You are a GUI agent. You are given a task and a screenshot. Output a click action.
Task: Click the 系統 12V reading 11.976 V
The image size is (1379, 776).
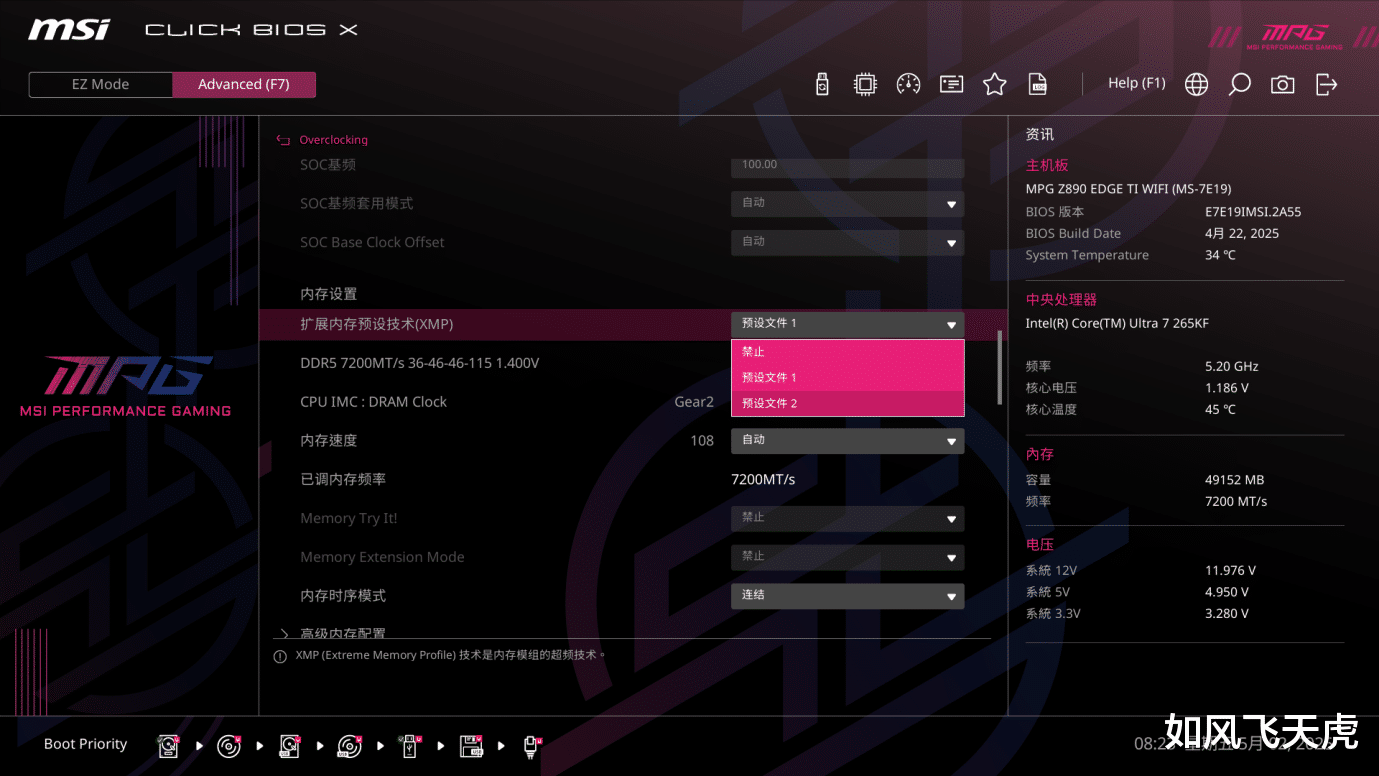pos(1230,571)
